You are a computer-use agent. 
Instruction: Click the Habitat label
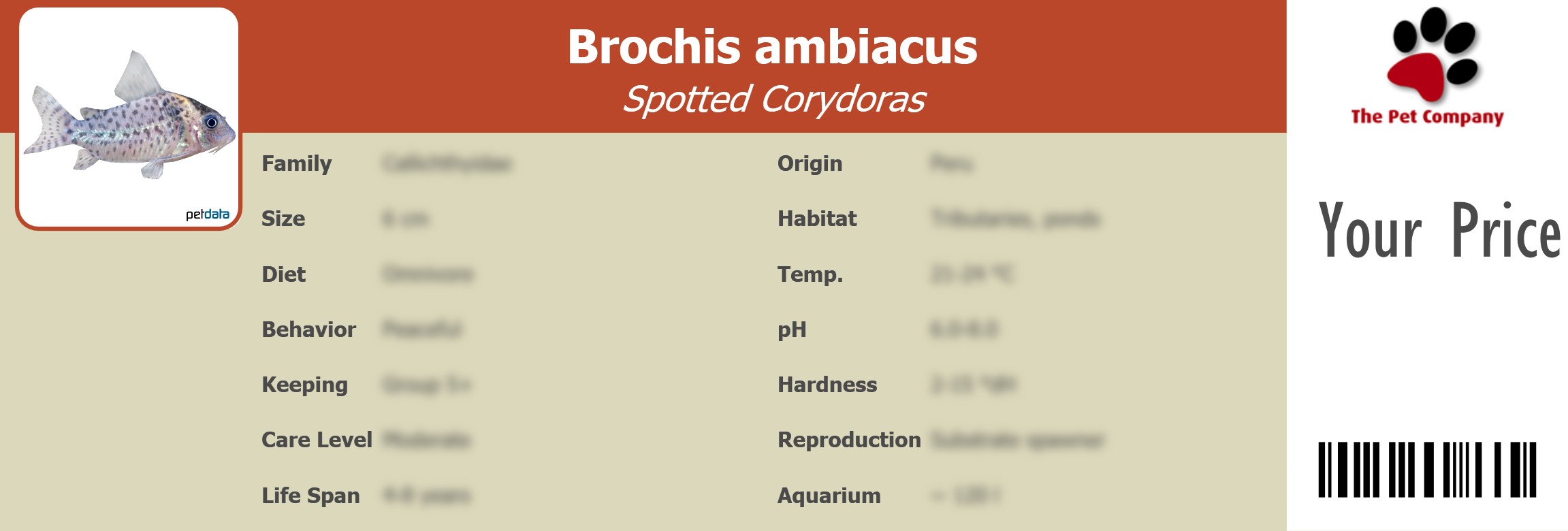(817, 219)
